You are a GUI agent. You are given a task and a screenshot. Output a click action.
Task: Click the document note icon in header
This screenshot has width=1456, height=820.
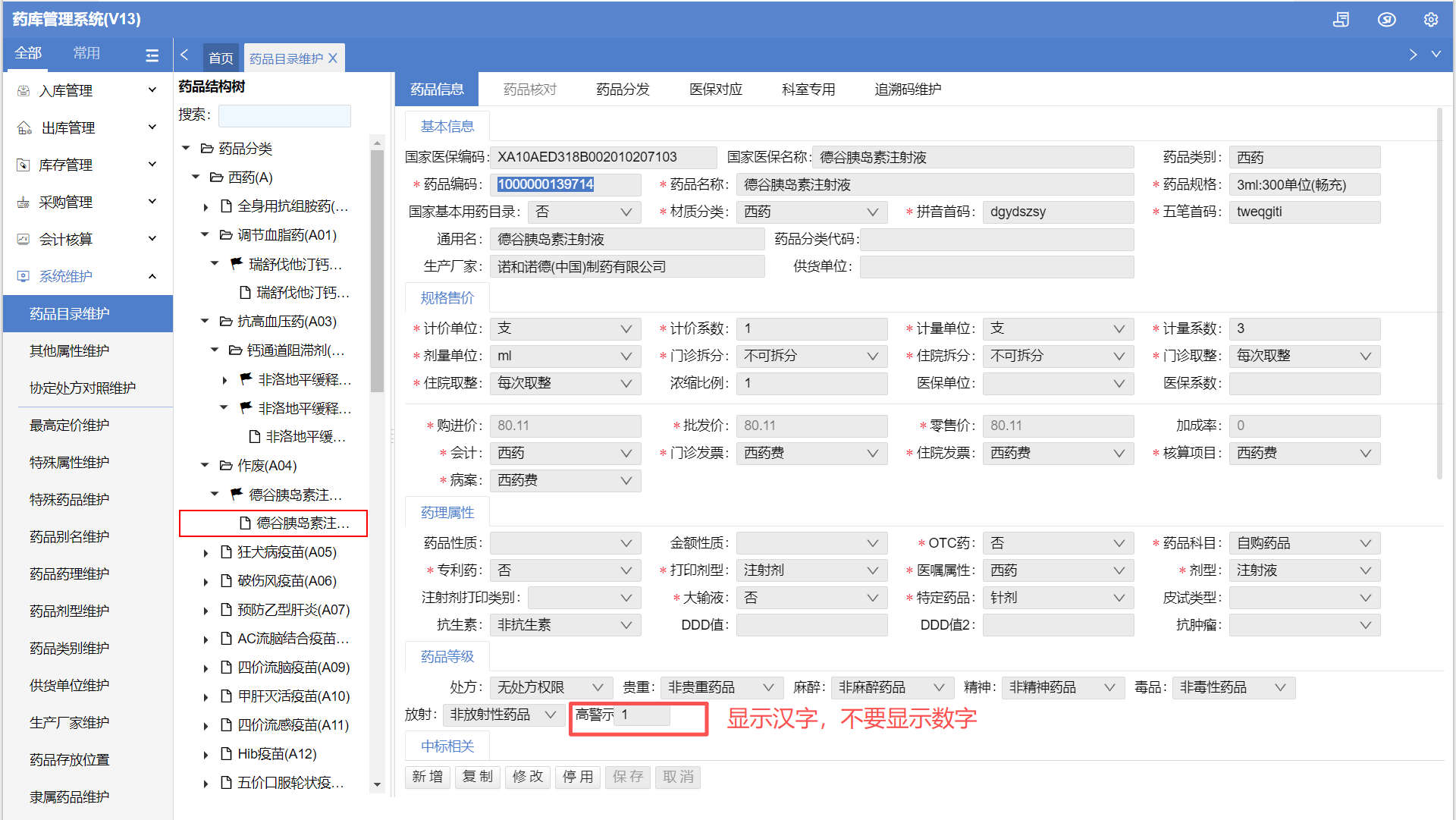pyautogui.click(x=1341, y=20)
